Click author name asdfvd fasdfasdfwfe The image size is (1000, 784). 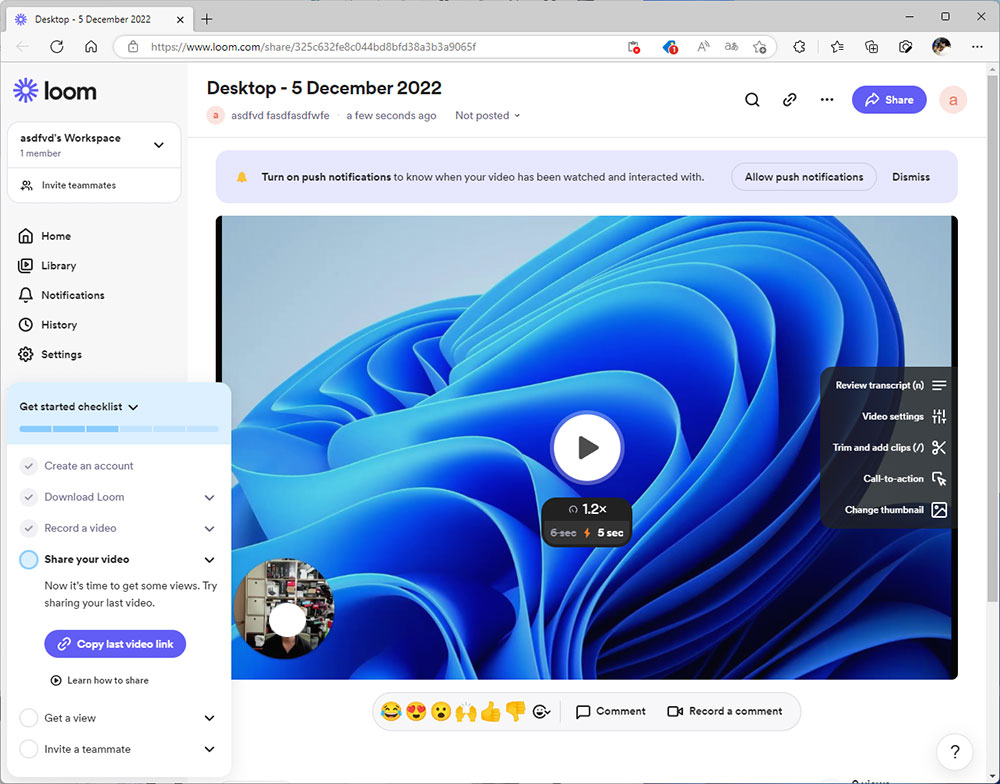coord(280,115)
